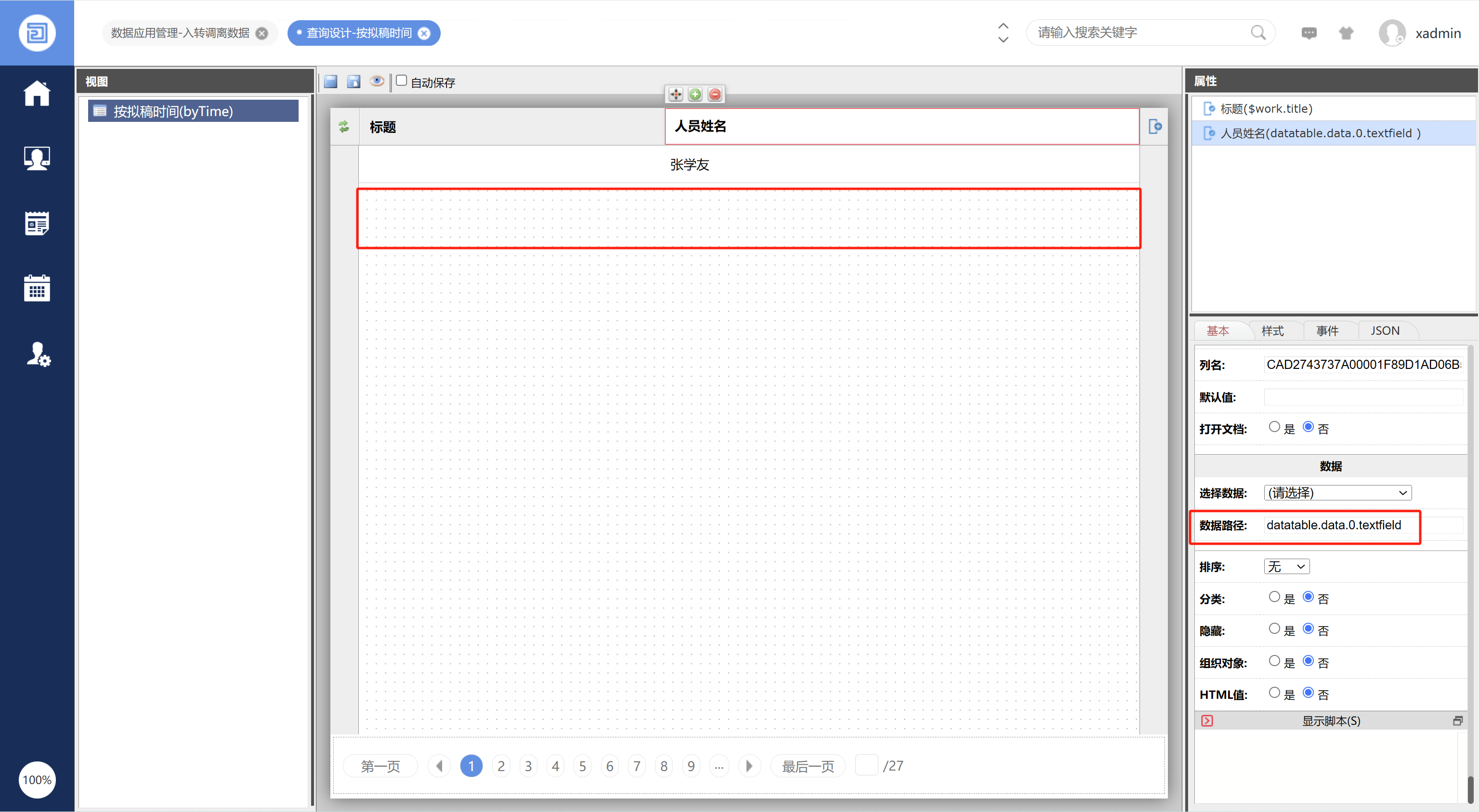Click the preview eye icon in toolbar
Image resolution: width=1479 pixels, height=812 pixels.
click(x=377, y=81)
